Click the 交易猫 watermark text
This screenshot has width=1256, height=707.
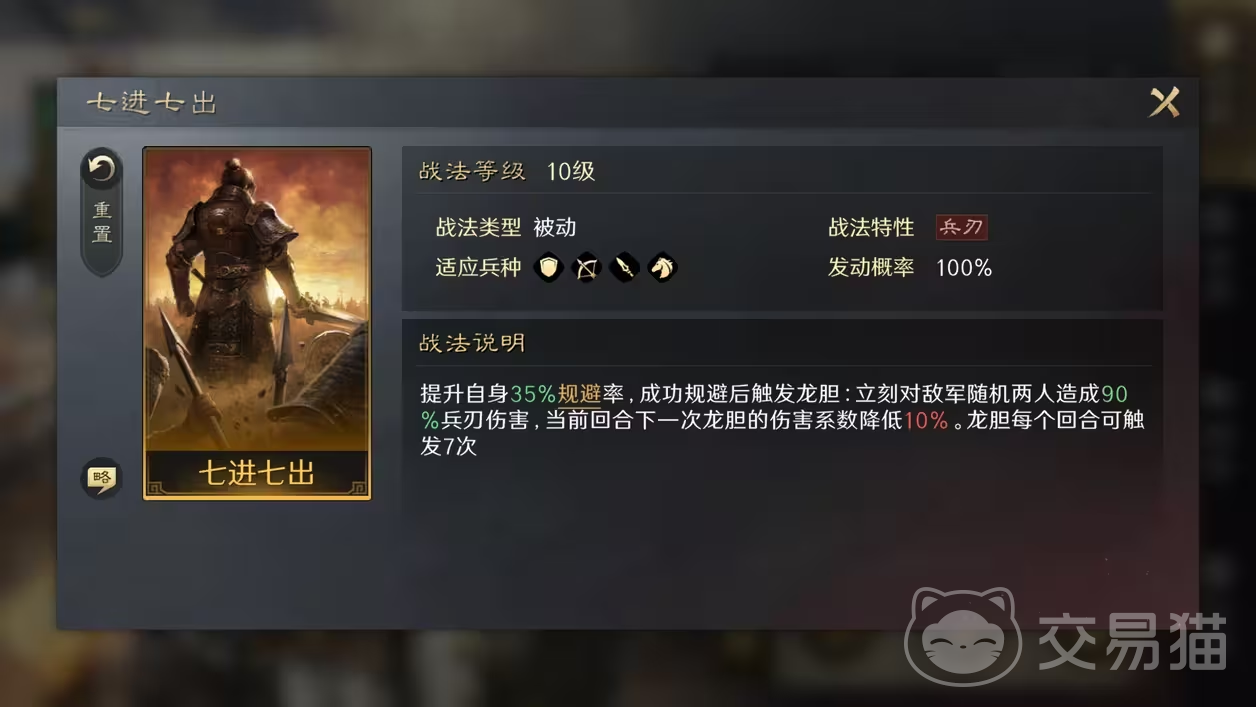1132,641
